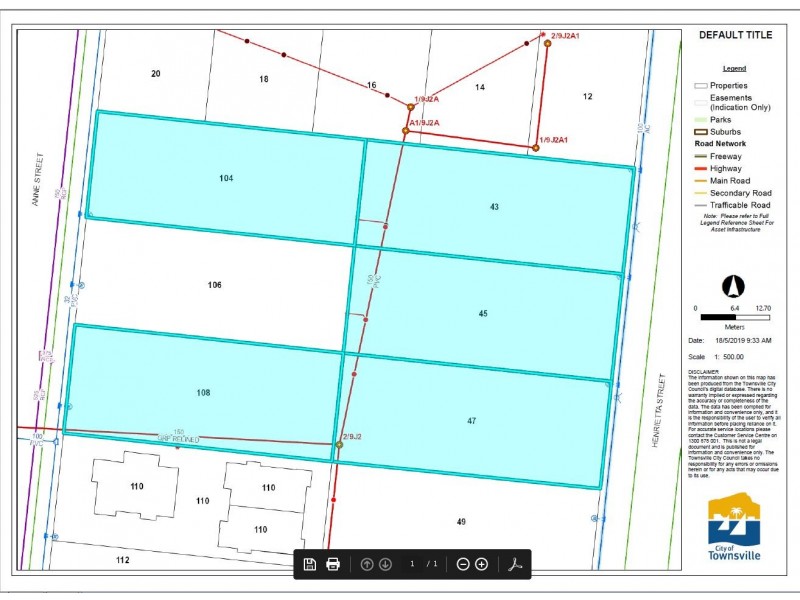Viewport: 800px width, 600px height.
Task: Select highlighted lot 43
Action: 494,206
